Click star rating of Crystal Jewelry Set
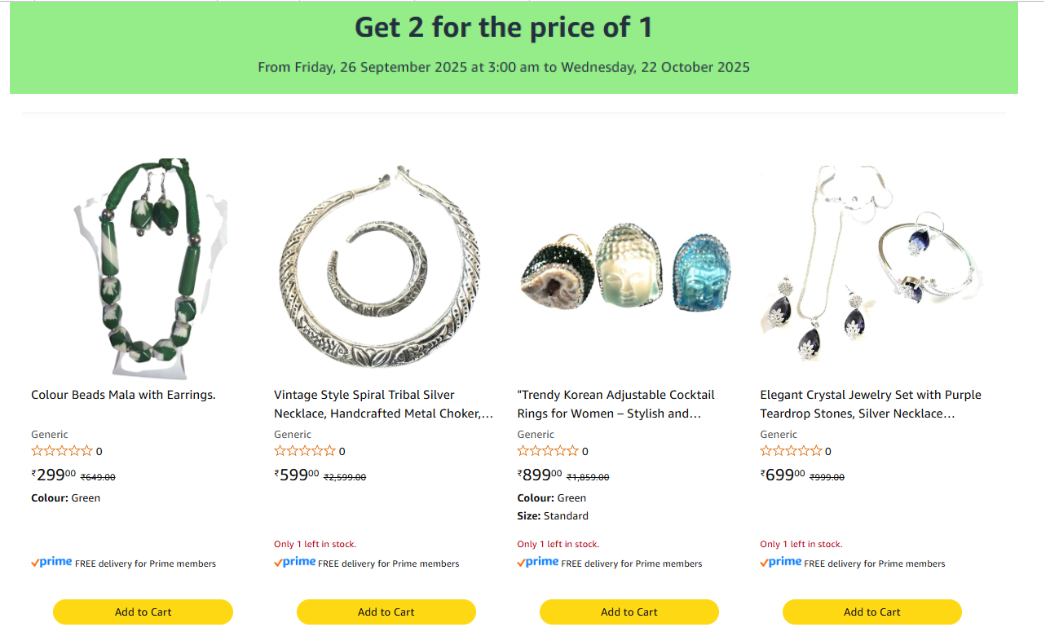 791,451
